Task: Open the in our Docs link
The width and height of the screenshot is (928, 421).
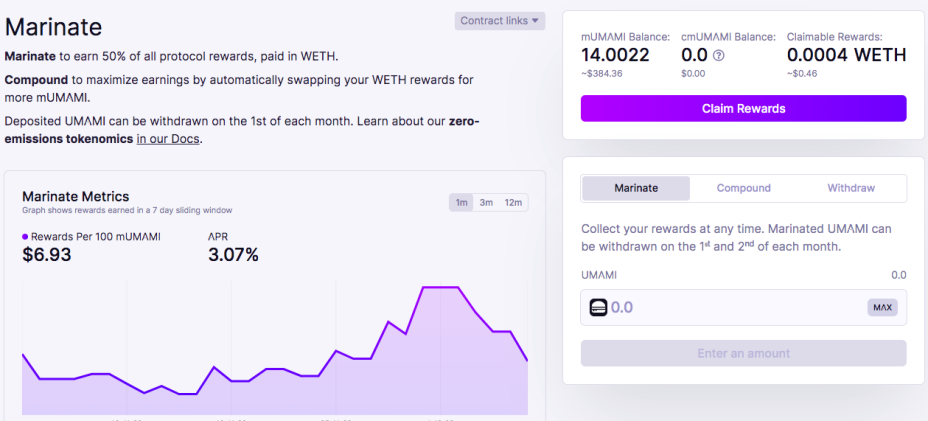Action: [168, 140]
